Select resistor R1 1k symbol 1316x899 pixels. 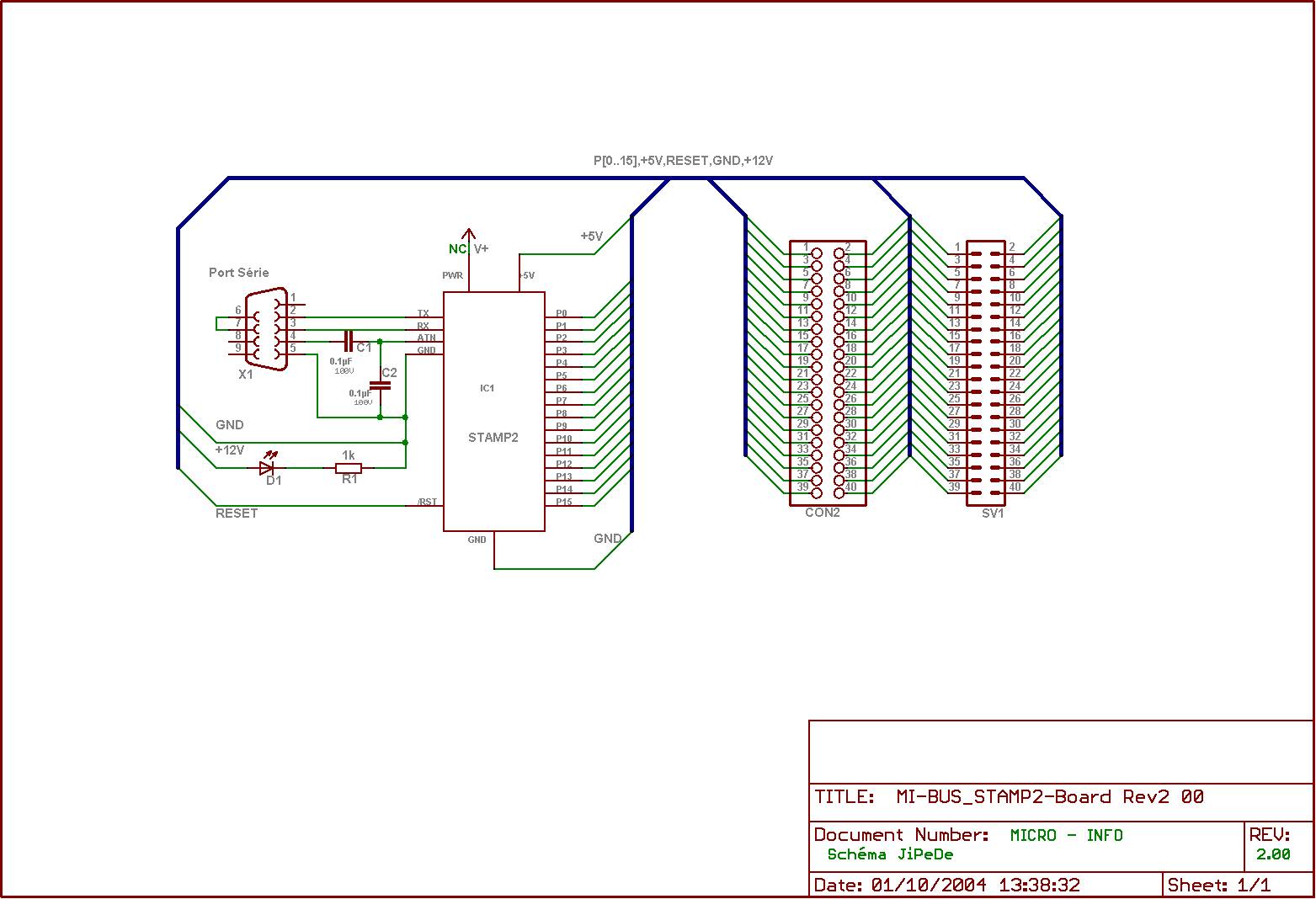click(x=349, y=468)
